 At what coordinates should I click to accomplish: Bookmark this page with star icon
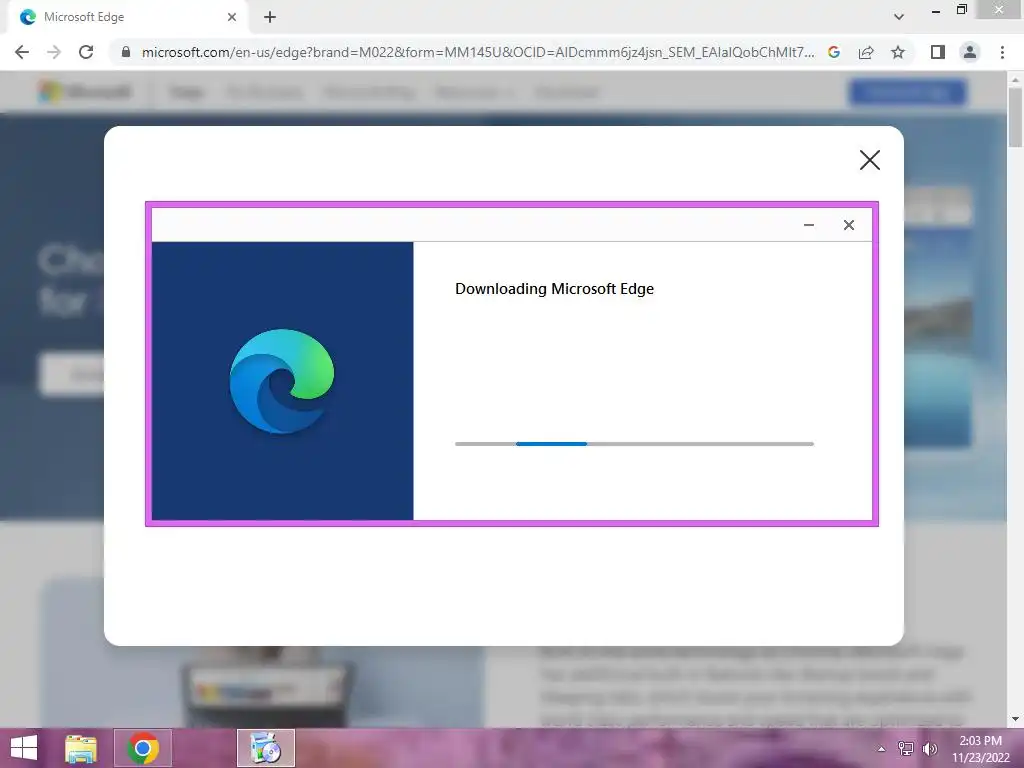click(898, 52)
